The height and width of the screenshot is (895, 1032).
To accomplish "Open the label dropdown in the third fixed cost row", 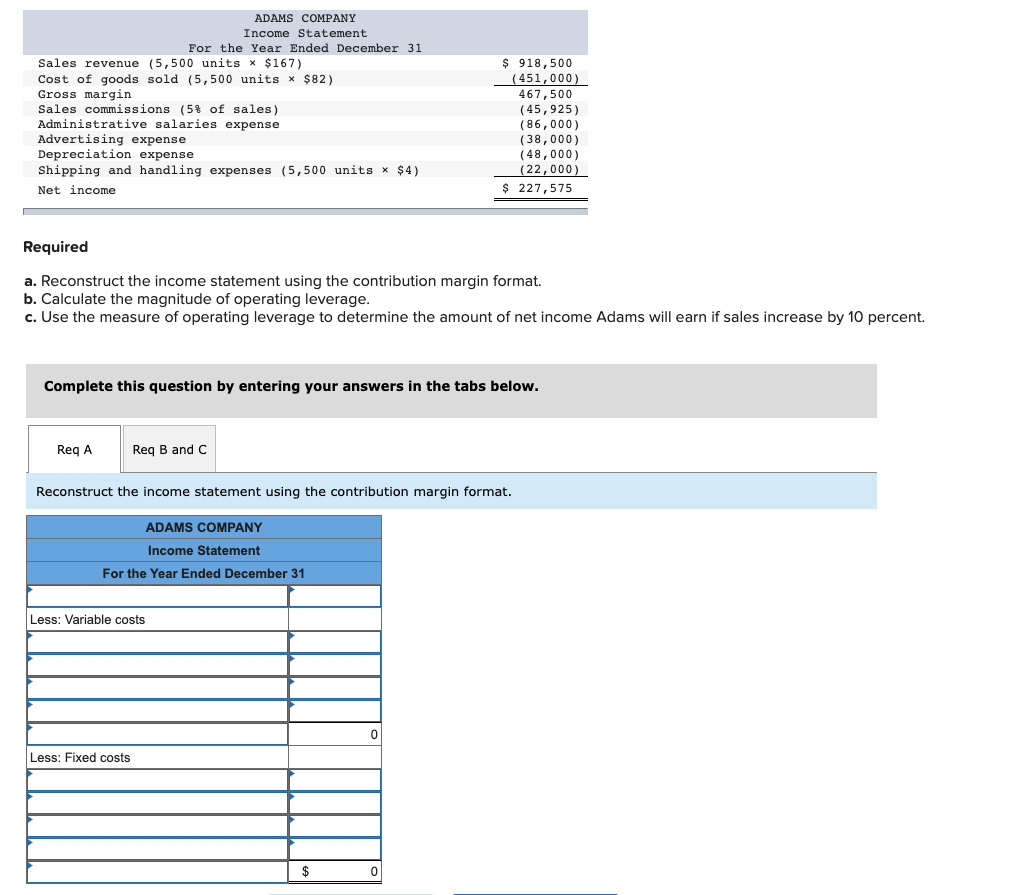I will (x=155, y=825).
